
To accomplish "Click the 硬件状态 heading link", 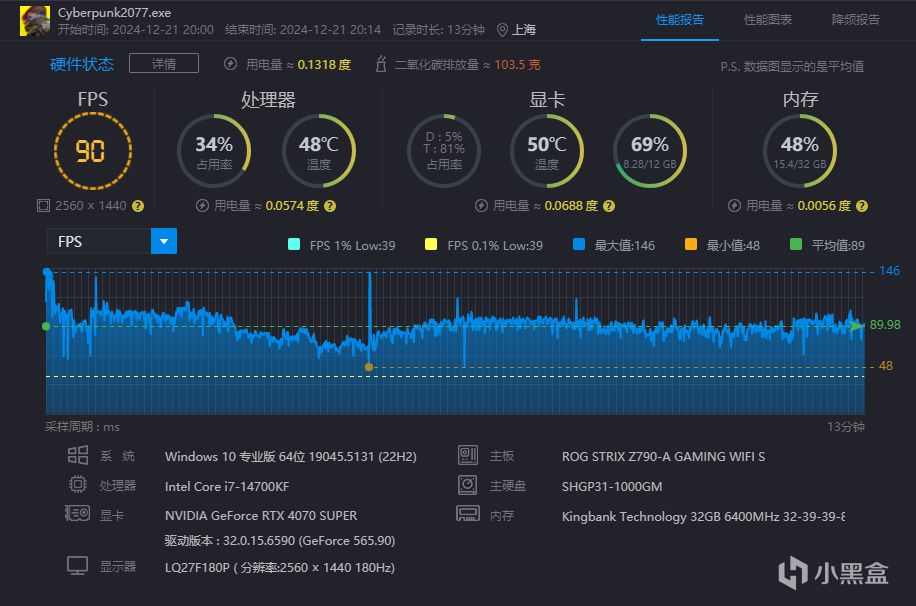I will click(82, 64).
